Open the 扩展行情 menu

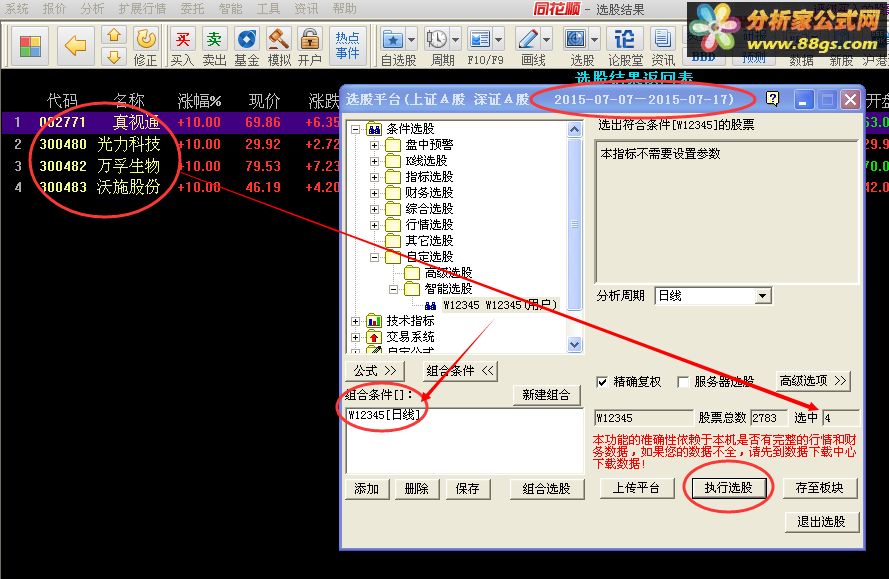(x=142, y=9)
